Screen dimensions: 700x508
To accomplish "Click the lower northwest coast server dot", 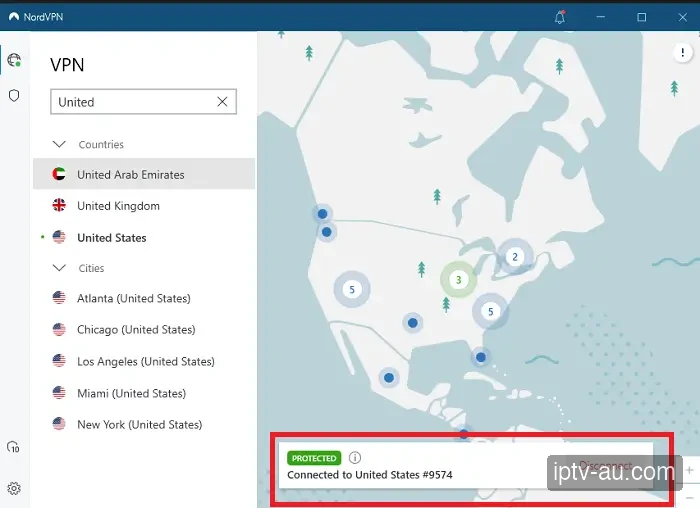I will coord(326,232).
